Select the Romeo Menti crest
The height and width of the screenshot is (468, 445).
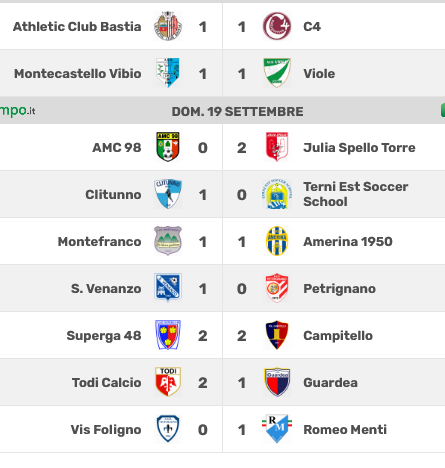(277, 429)
